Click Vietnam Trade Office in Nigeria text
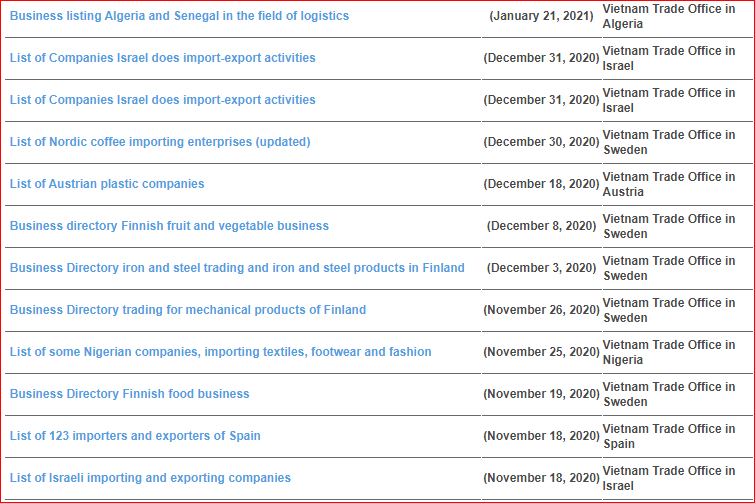This screenshot has height=503, width=755. coord(668,352)
